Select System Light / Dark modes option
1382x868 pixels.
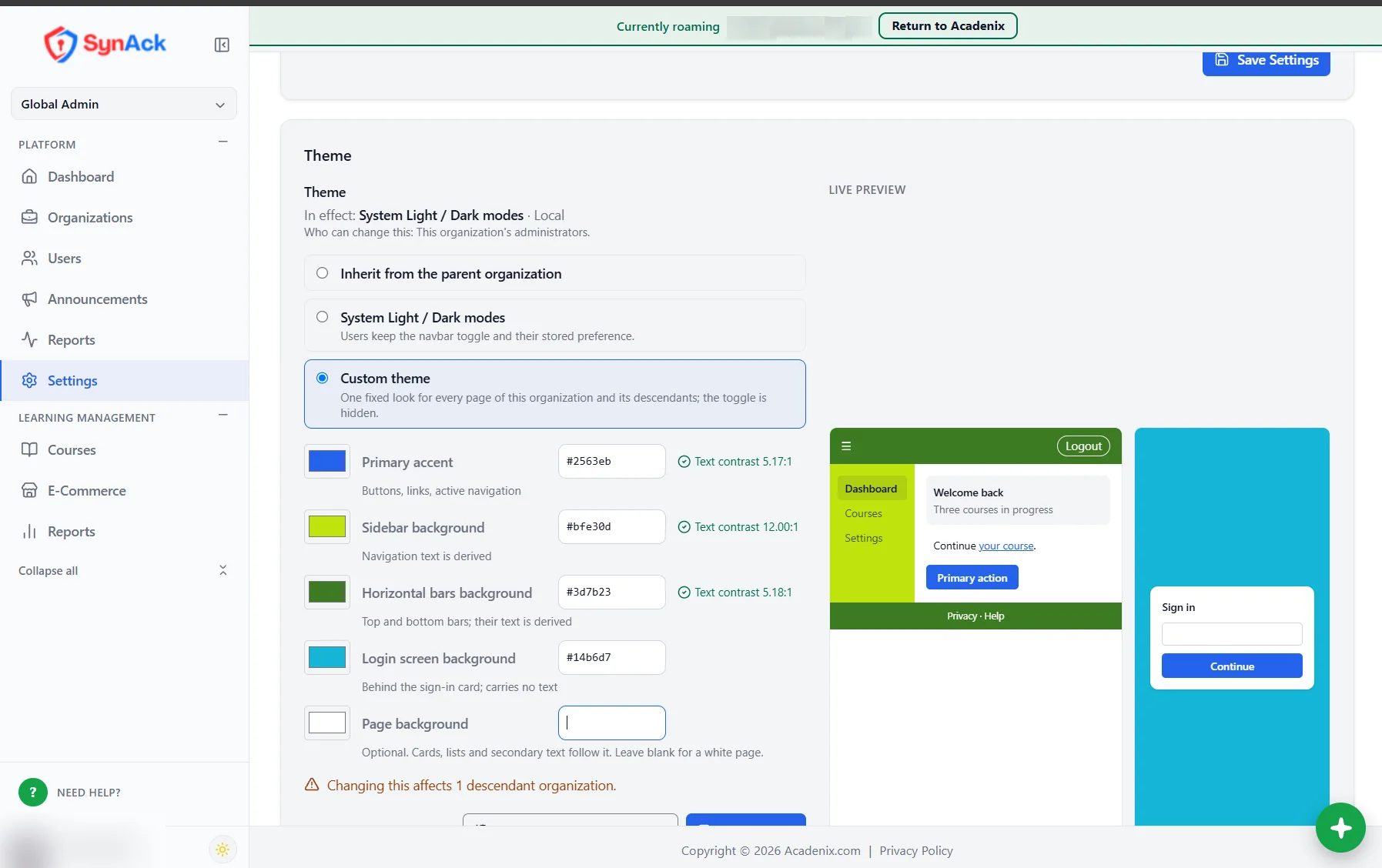[554, 325]
